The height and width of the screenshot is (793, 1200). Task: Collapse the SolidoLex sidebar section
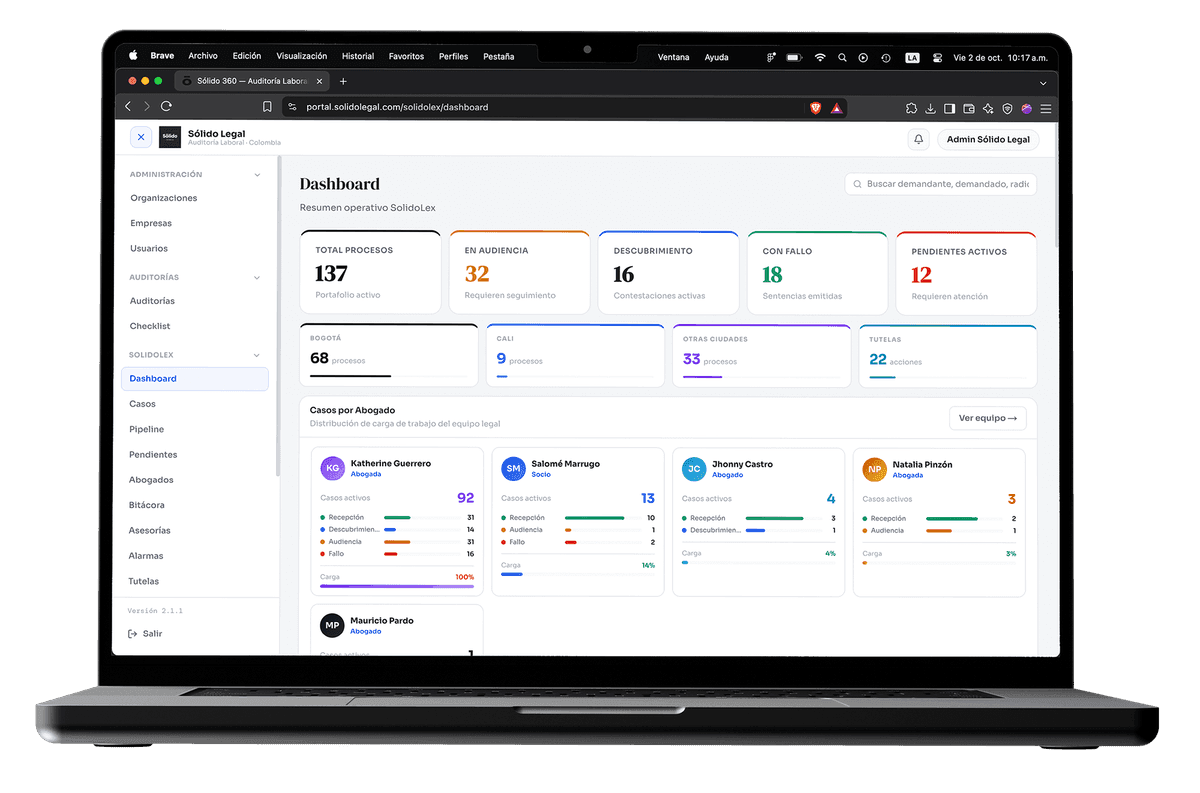(x=257, y=355)
